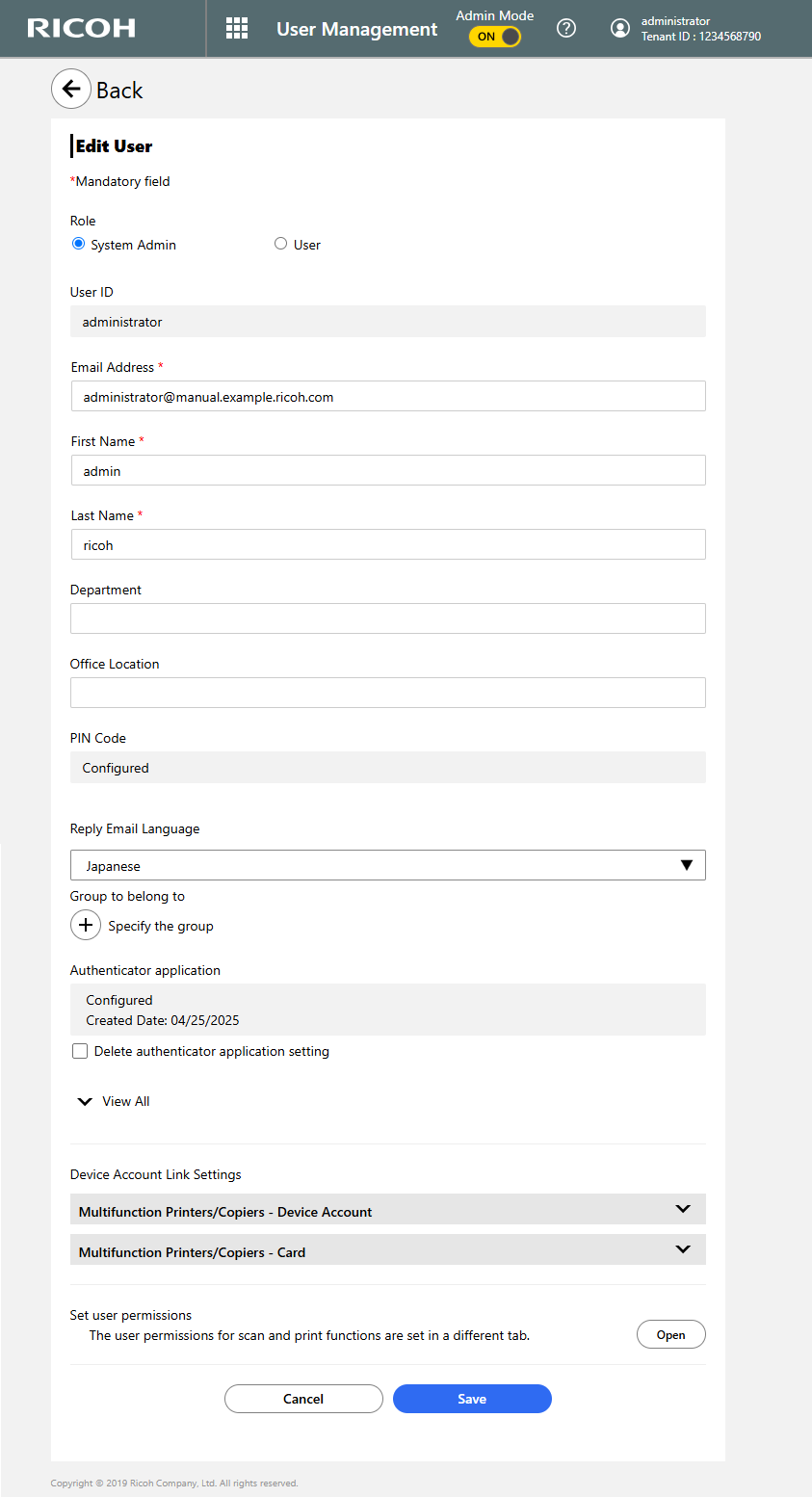Click the help question mark icon

coord(566,28)
